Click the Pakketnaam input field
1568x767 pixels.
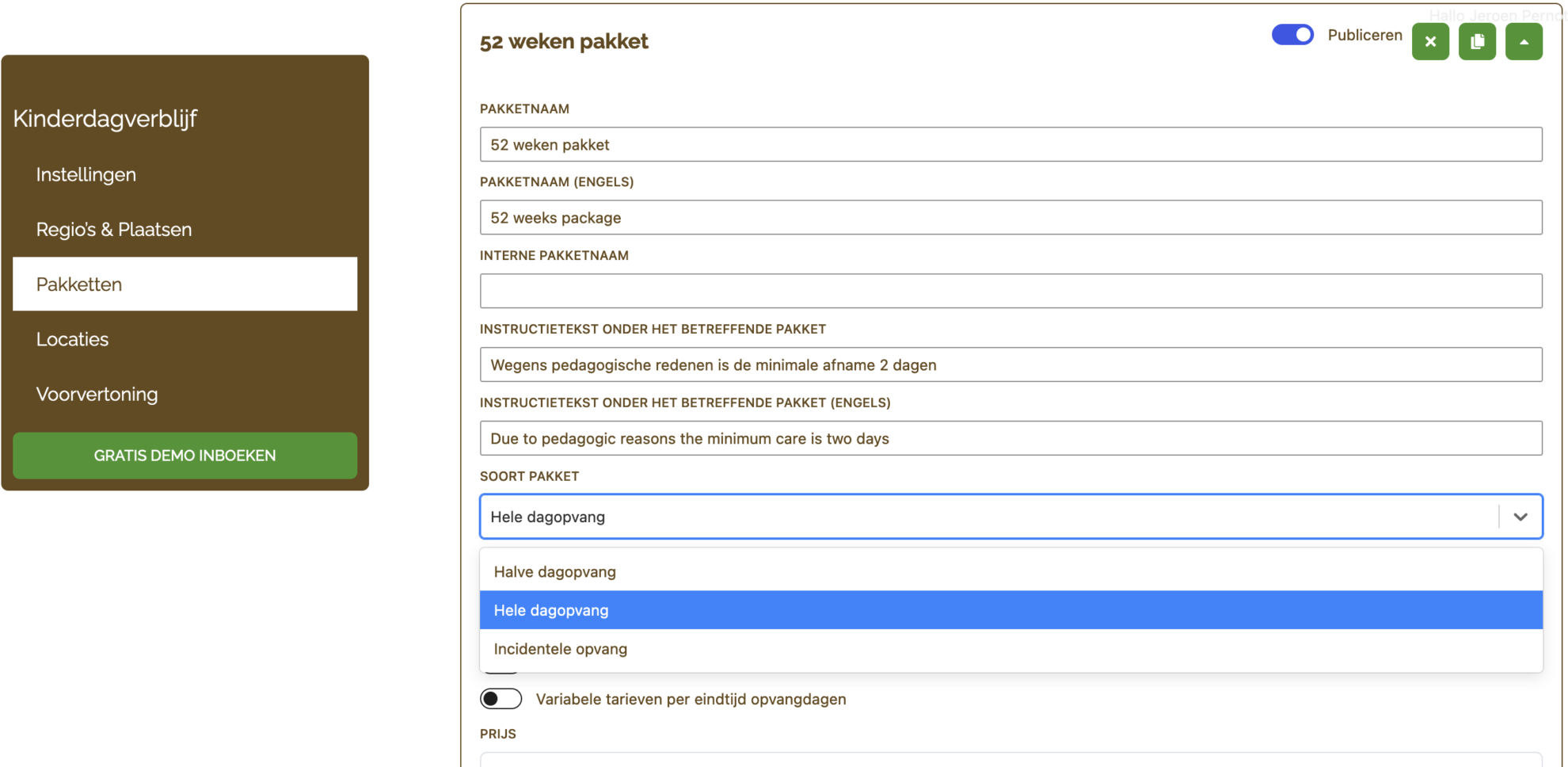coord(1010,144)
